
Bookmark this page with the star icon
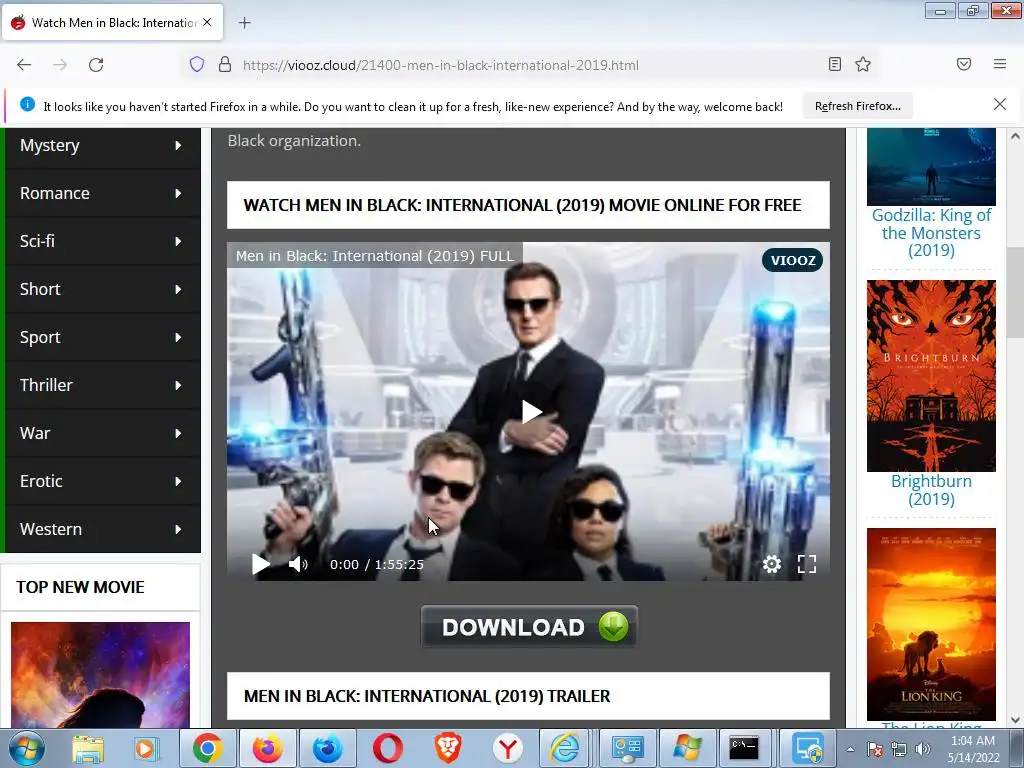point(863,64)
